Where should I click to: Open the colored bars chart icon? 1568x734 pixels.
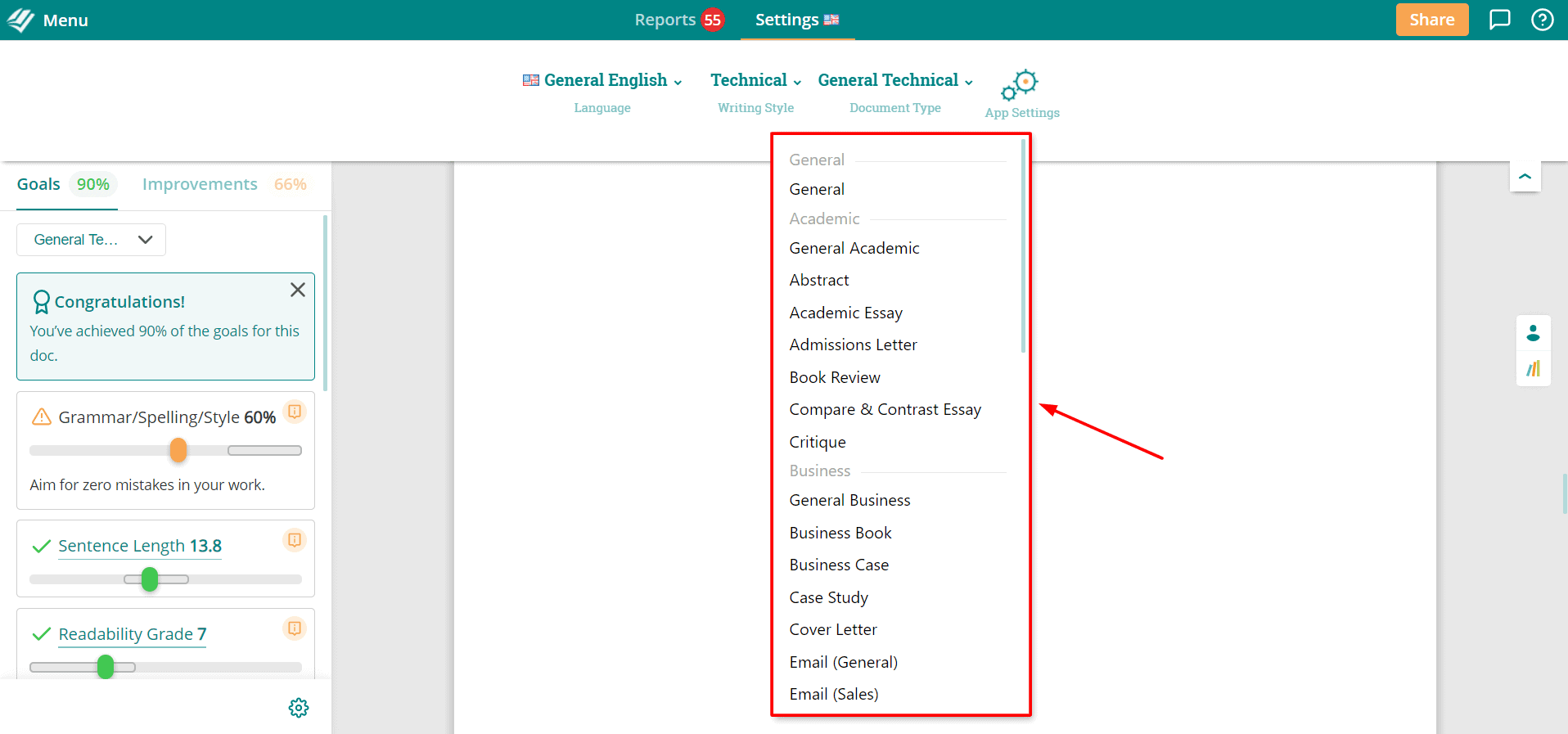click(1533, 369)
